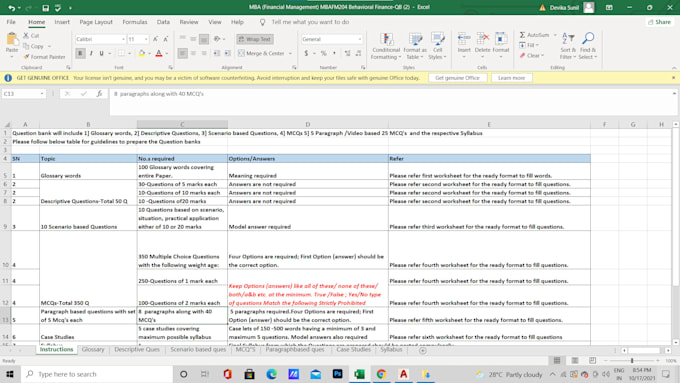Click the Get genuine Office button
This screenshot has width=680, height=383.
(x=458, y=78)
